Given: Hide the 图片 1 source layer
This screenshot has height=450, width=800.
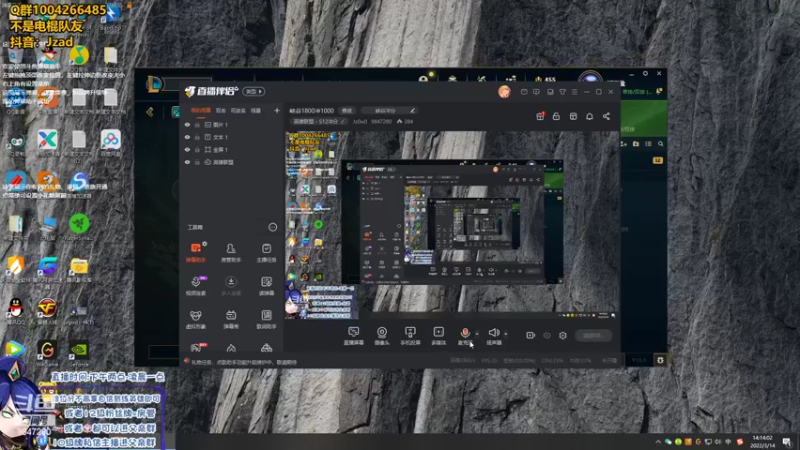Looking at the screenshot, I should (187, 124).
